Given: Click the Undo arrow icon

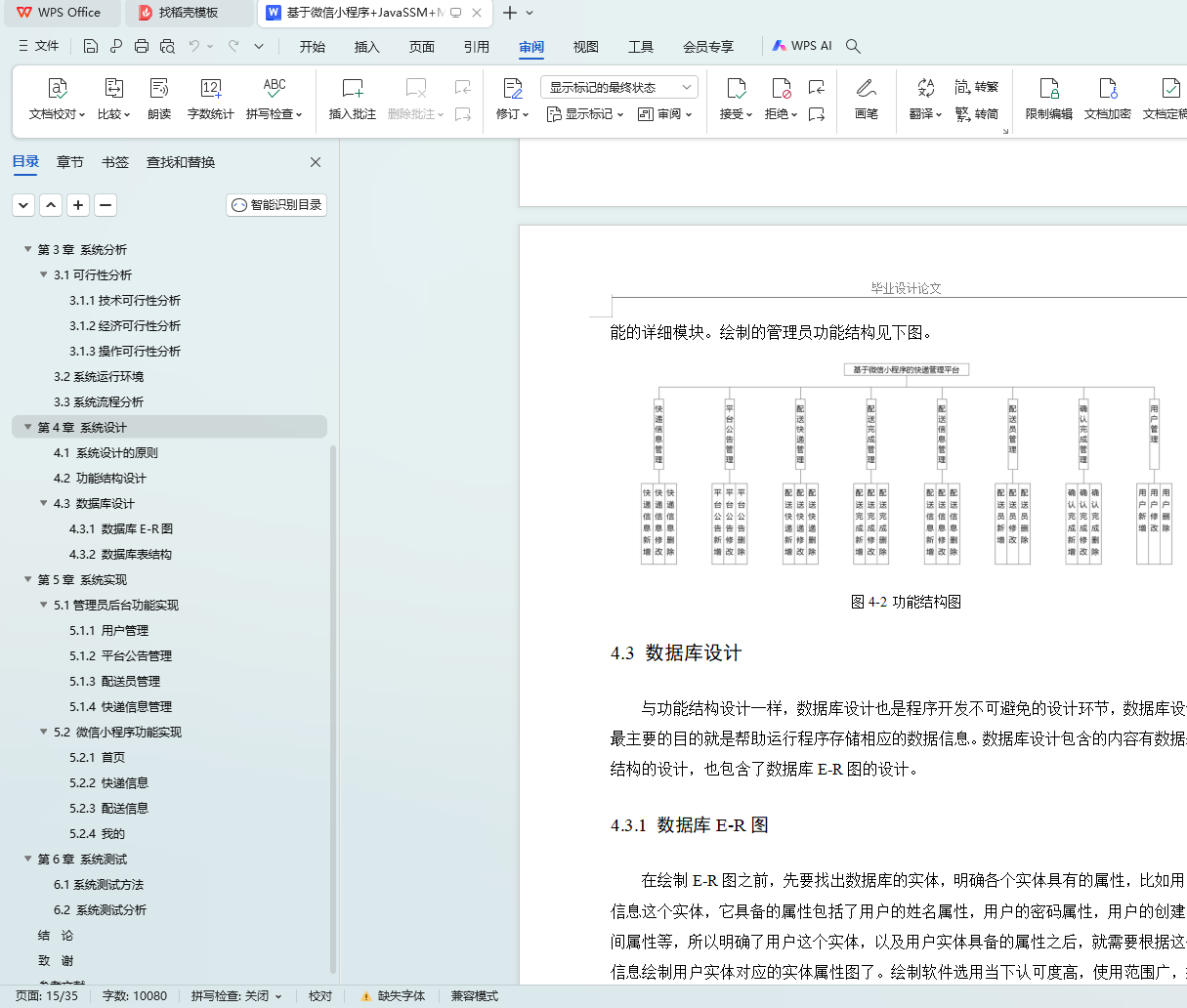Looking at the screenshot, I should (x=194, y=46).
